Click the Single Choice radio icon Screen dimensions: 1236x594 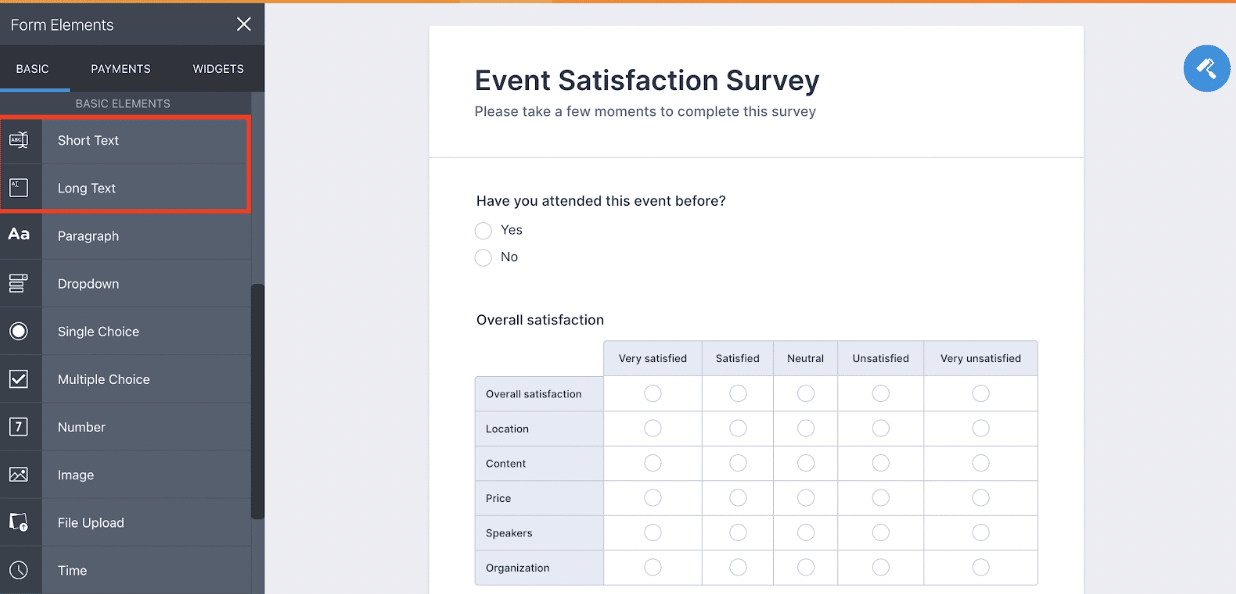pyautogui.click(x=19, y=331)
